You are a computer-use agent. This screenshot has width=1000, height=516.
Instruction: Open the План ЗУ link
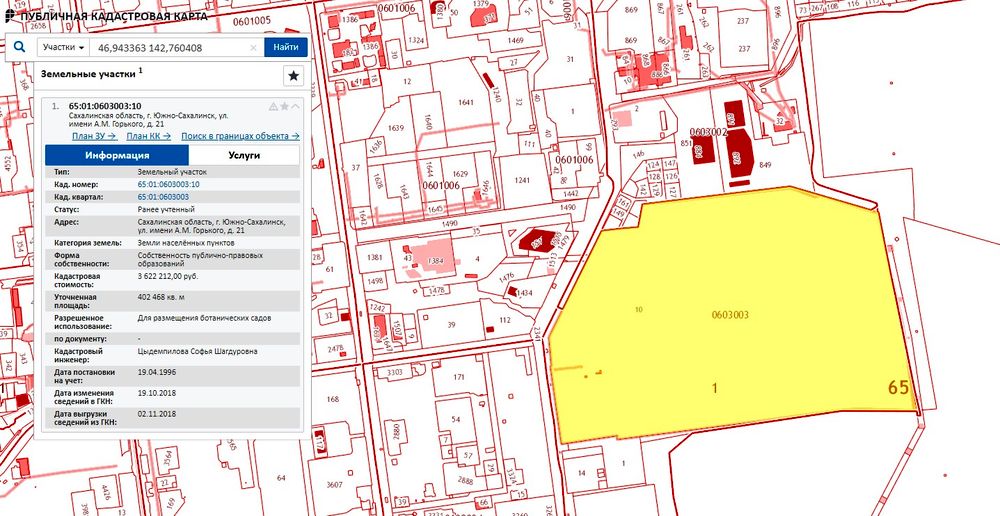(x=92, y=136)
